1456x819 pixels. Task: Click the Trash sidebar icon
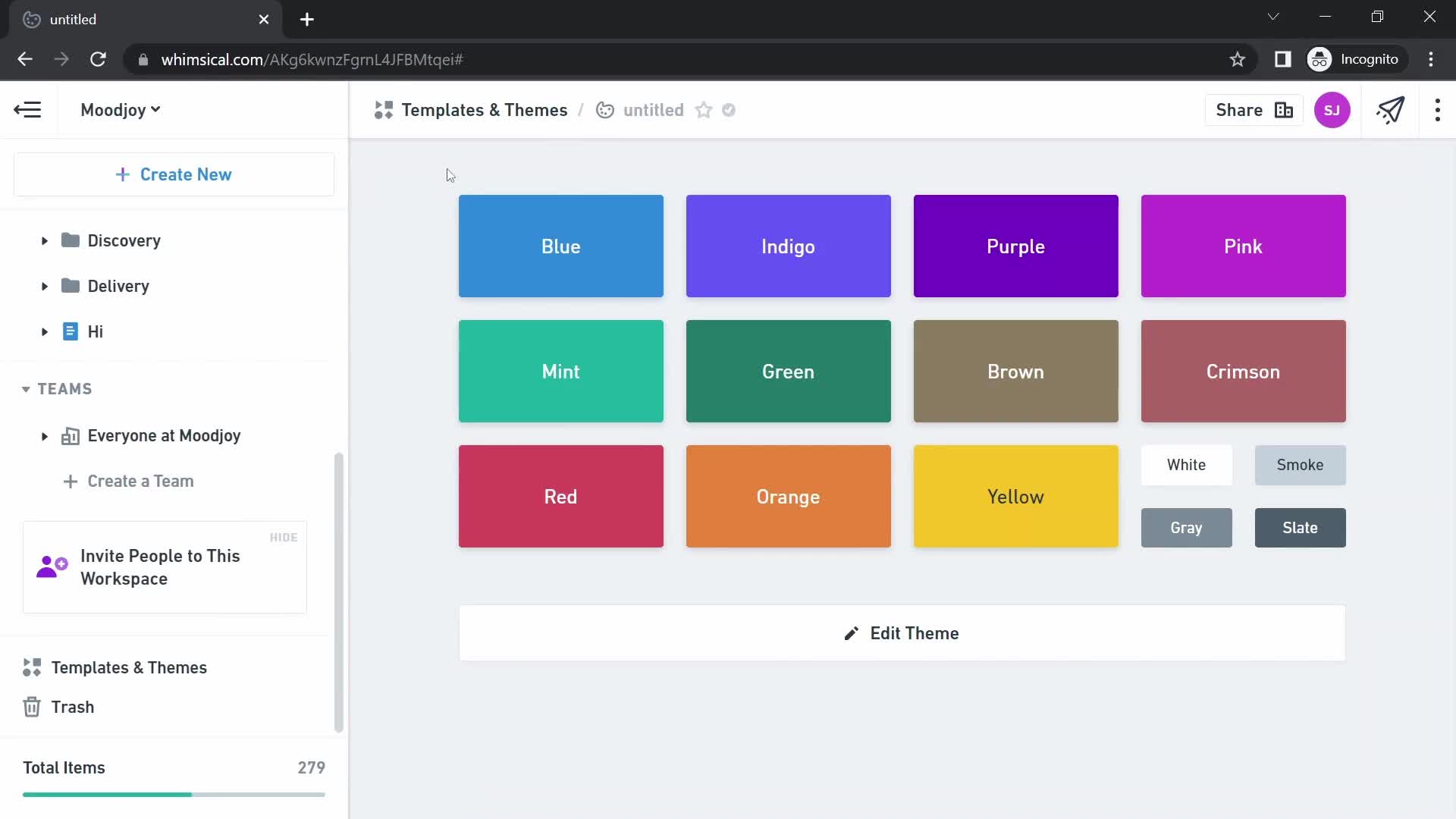click(x=31, y=707)
